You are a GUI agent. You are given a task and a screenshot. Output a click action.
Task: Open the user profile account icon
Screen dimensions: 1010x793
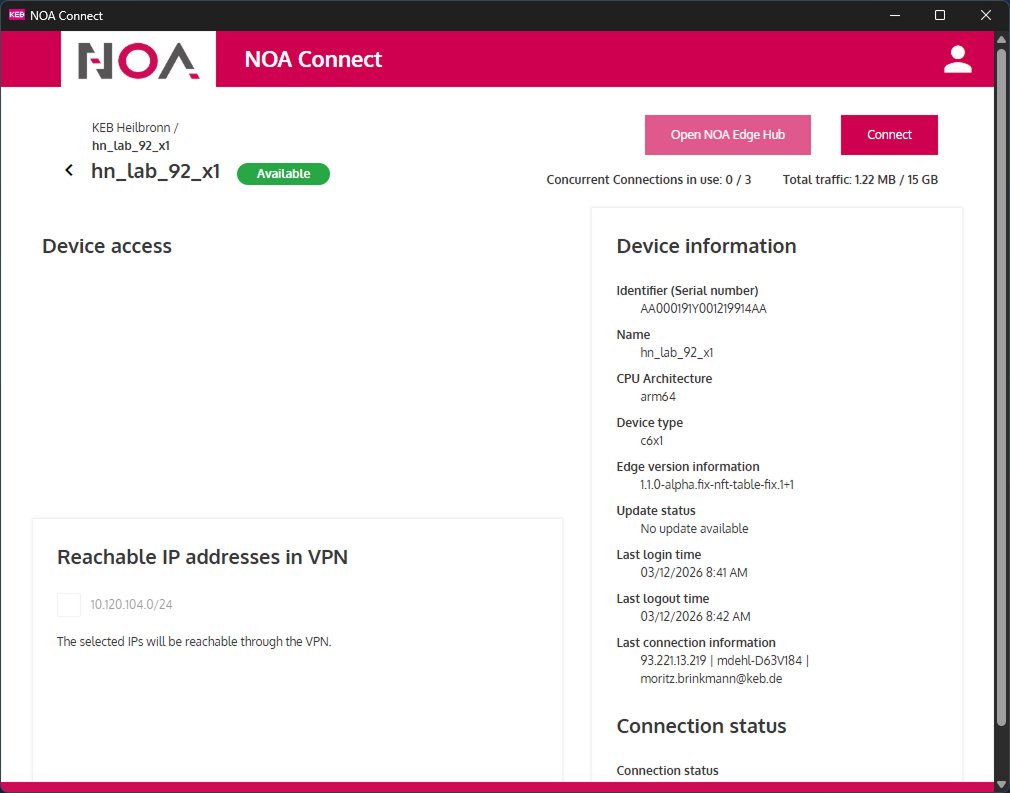[957, 59]
